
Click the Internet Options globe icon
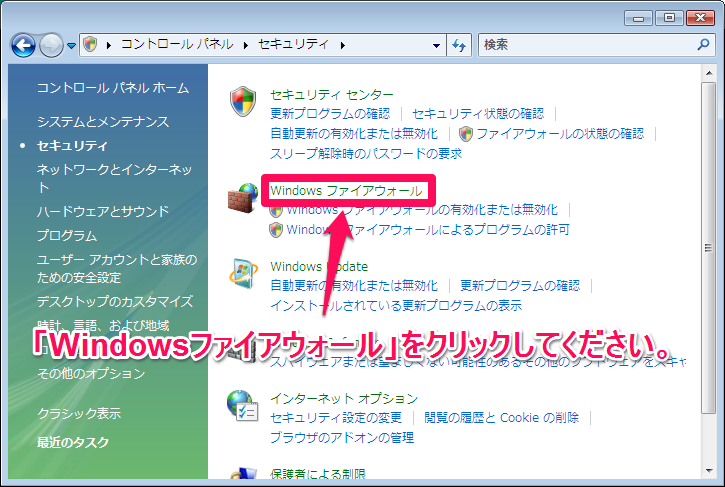[x=242, y=406]
